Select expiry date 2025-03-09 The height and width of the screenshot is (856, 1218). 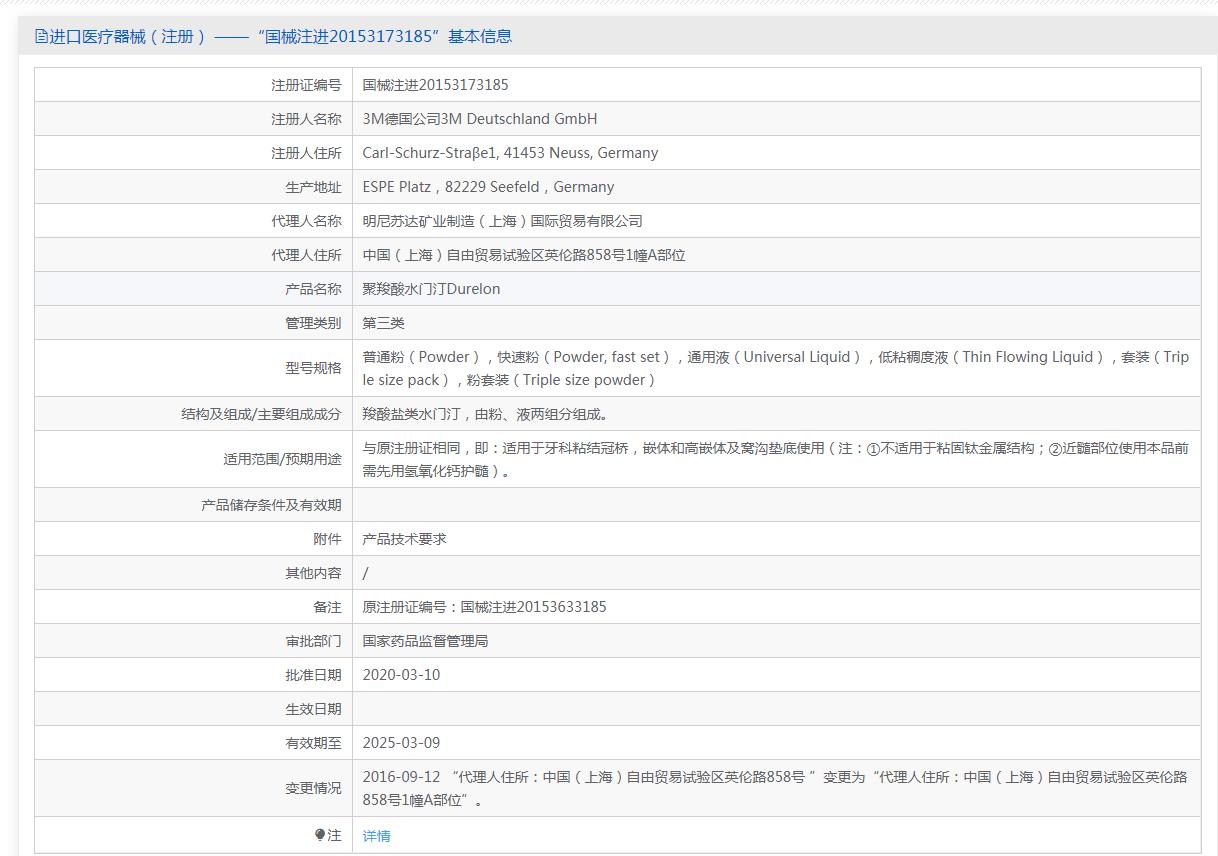click(x=401, y=743)
